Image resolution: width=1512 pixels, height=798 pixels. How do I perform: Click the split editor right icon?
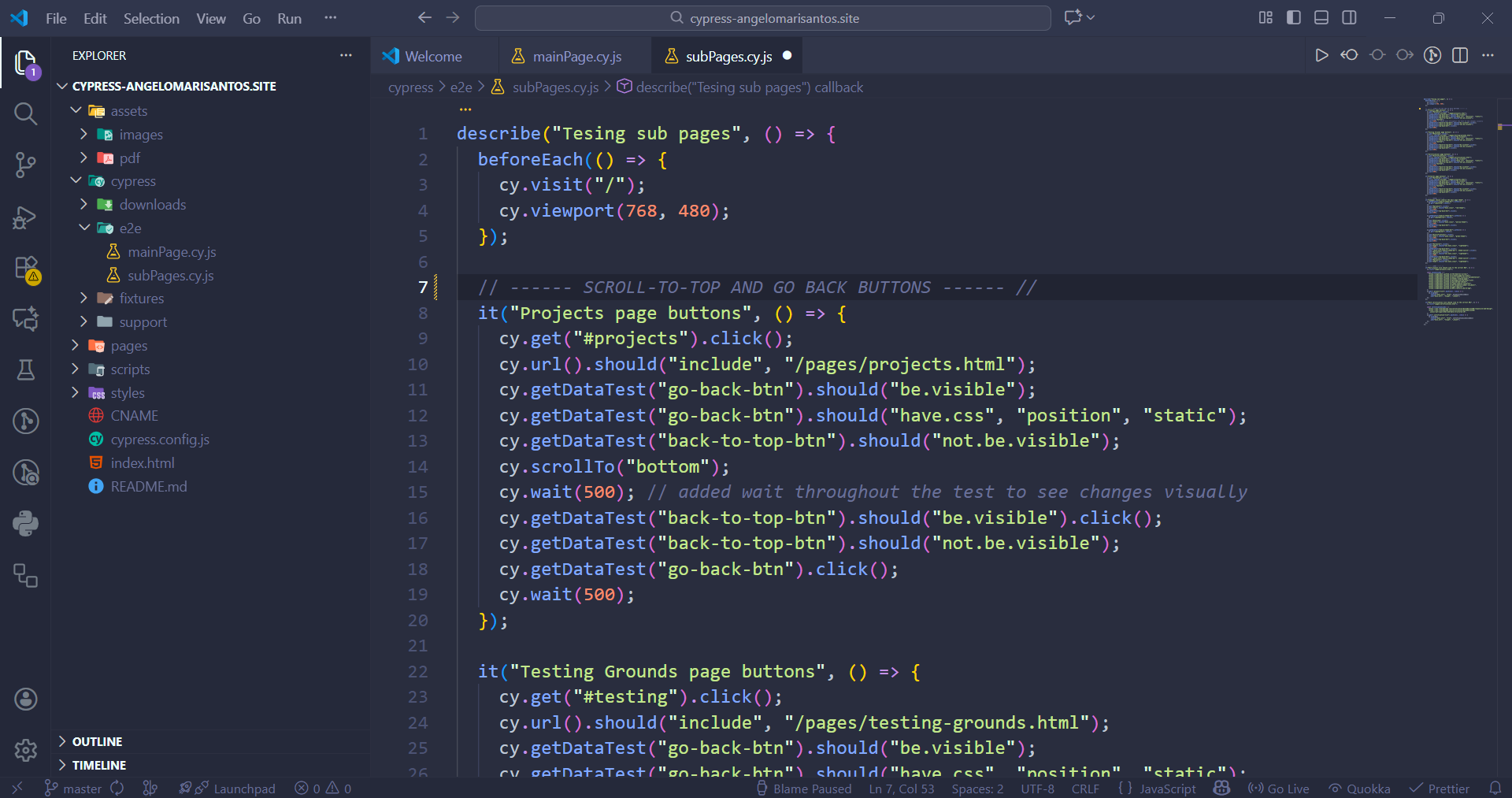coord(1460,55)
